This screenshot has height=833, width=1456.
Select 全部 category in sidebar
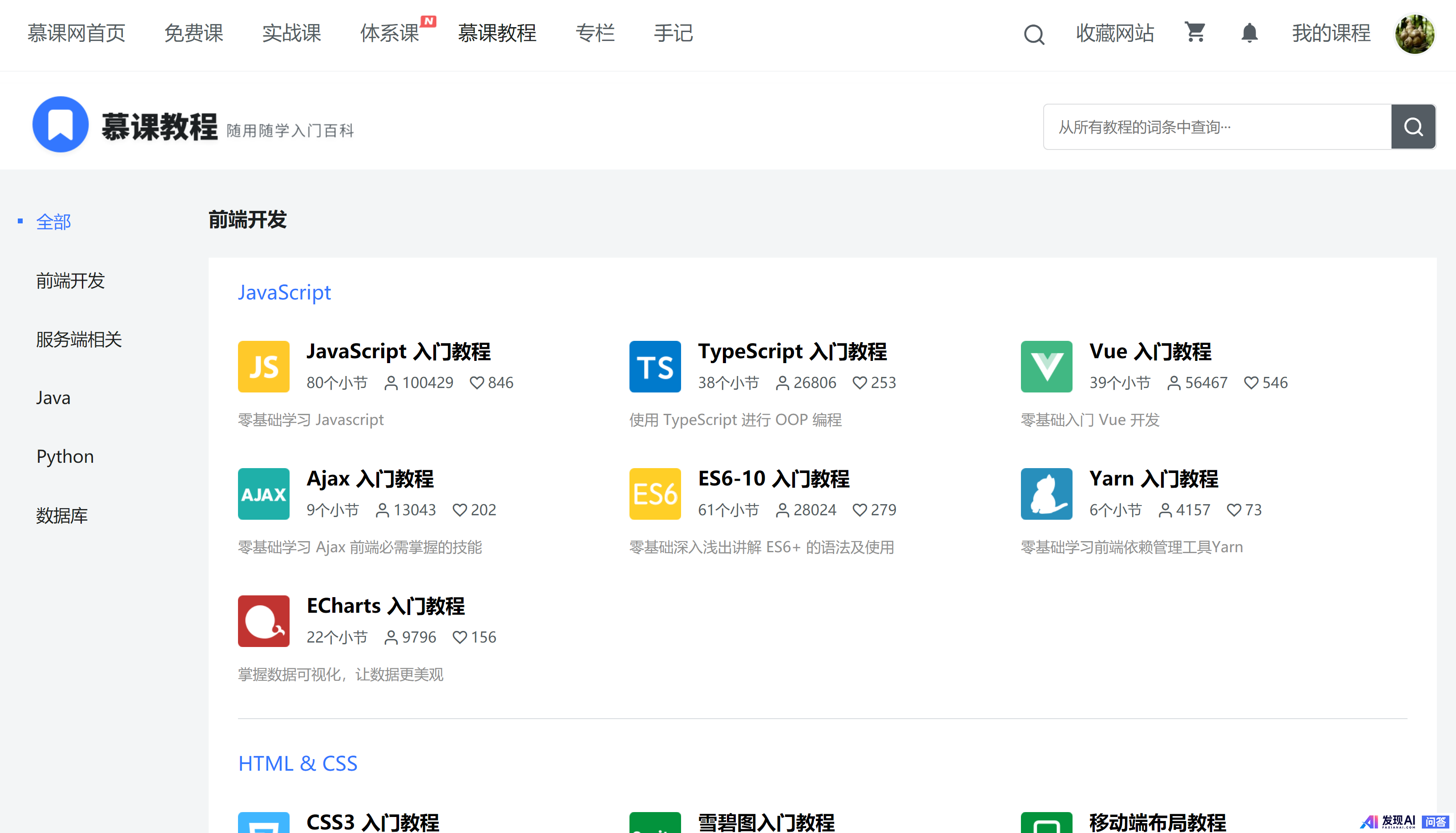click(53, 222)
